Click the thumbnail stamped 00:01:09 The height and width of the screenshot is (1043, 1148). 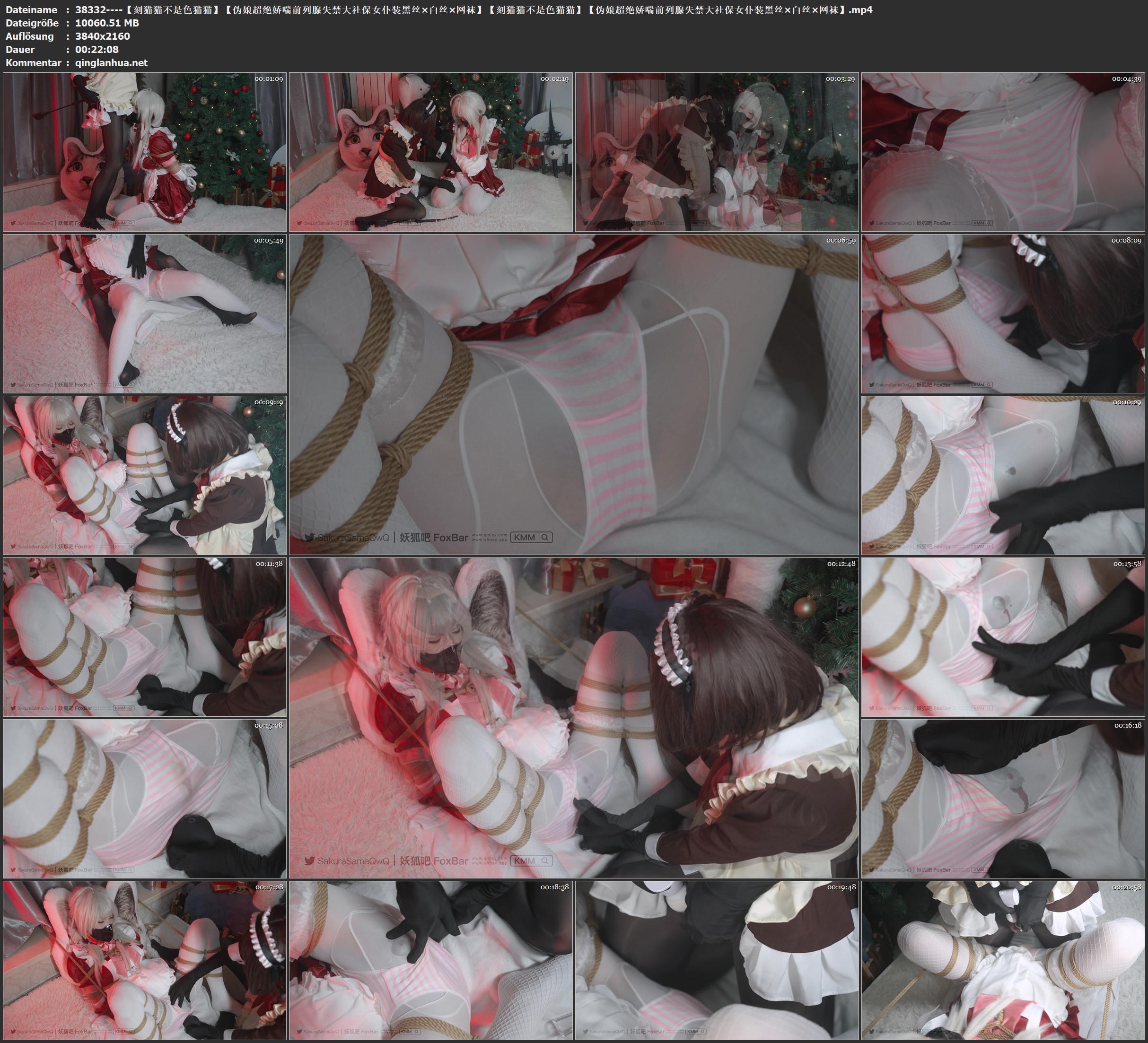click(145, 152)
